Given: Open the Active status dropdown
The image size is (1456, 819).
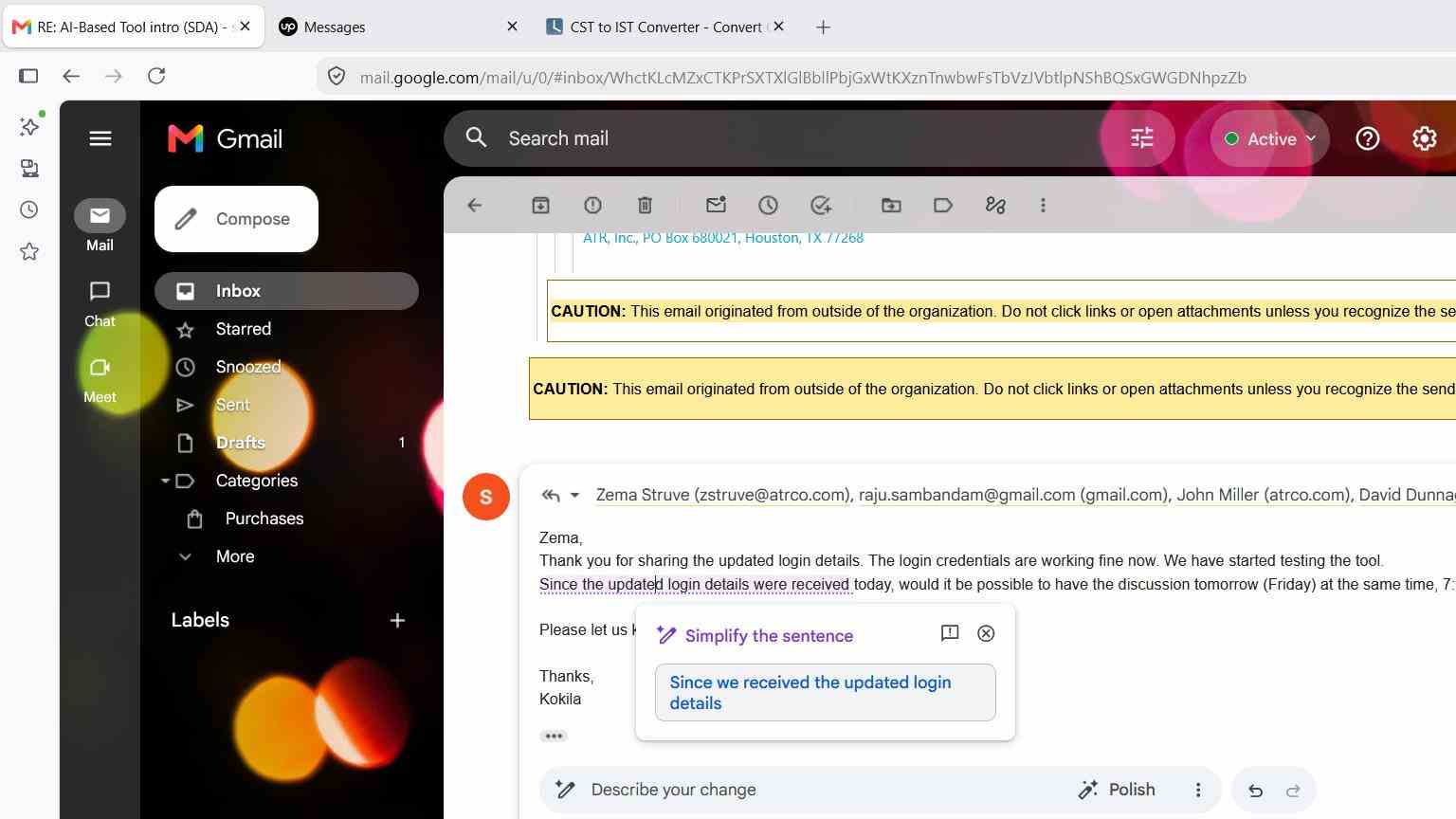Looking at the screenshot, I should point(1269,138).
